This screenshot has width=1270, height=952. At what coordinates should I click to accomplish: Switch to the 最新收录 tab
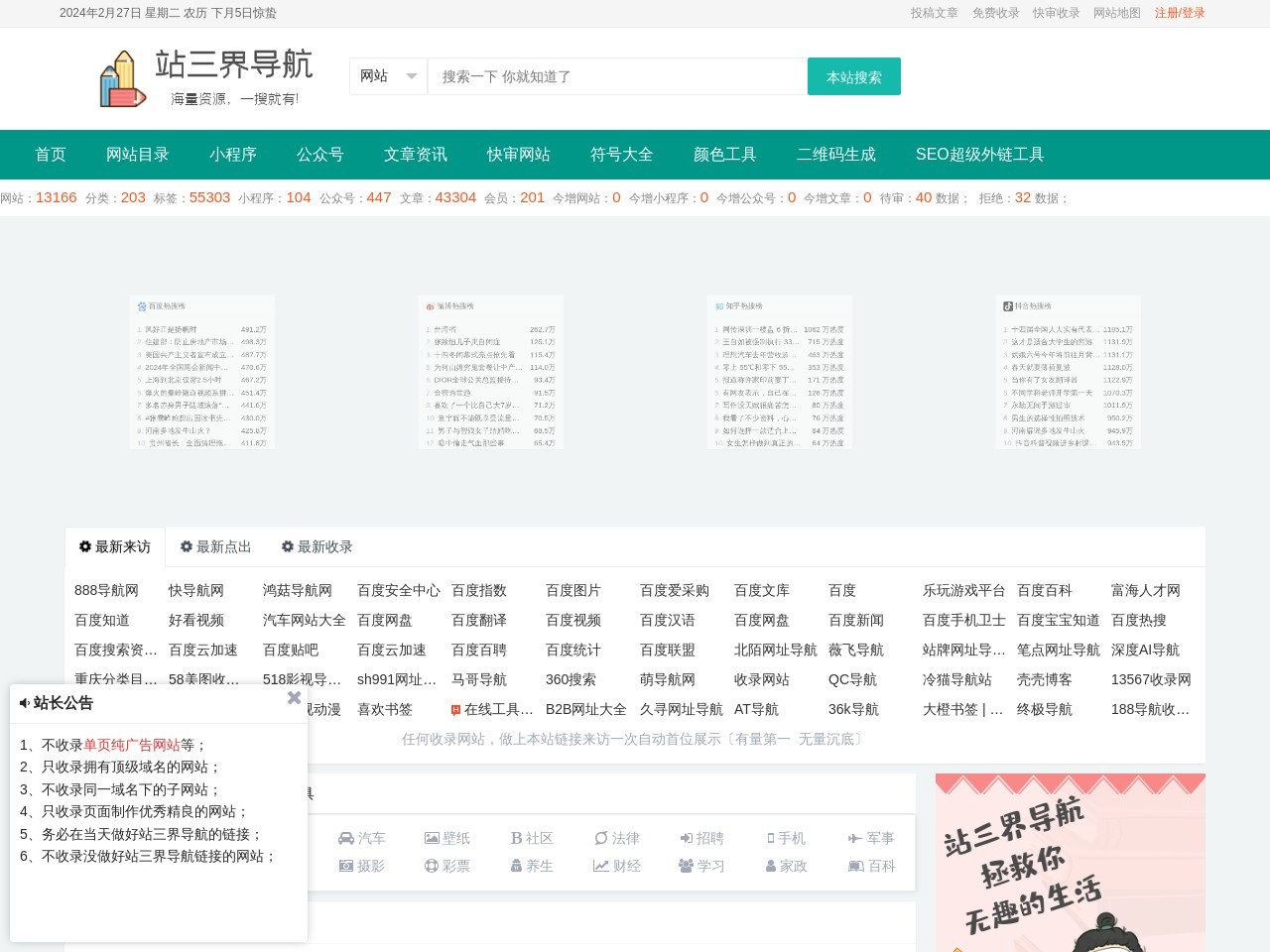[317, 546]
